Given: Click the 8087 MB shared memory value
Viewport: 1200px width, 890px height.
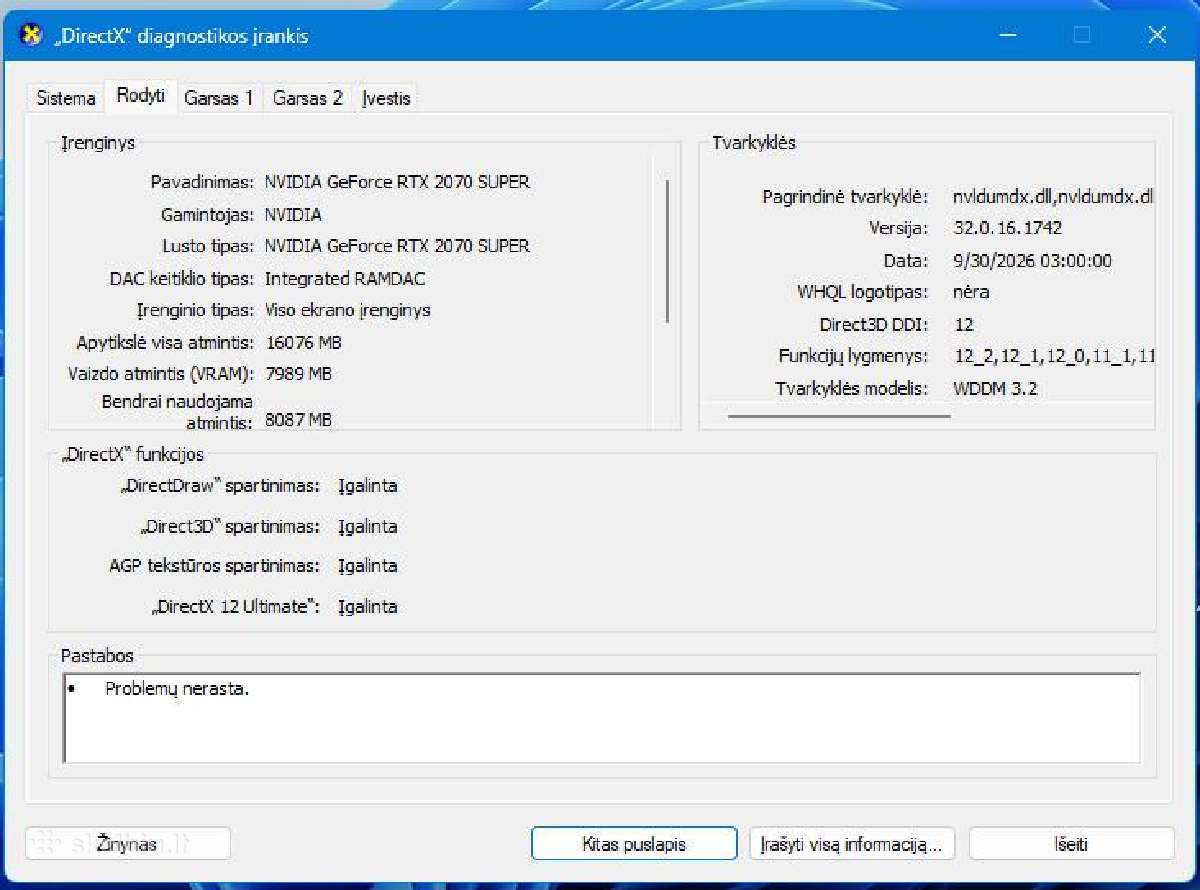Looking at the screenshot, I should pos(298,420).
